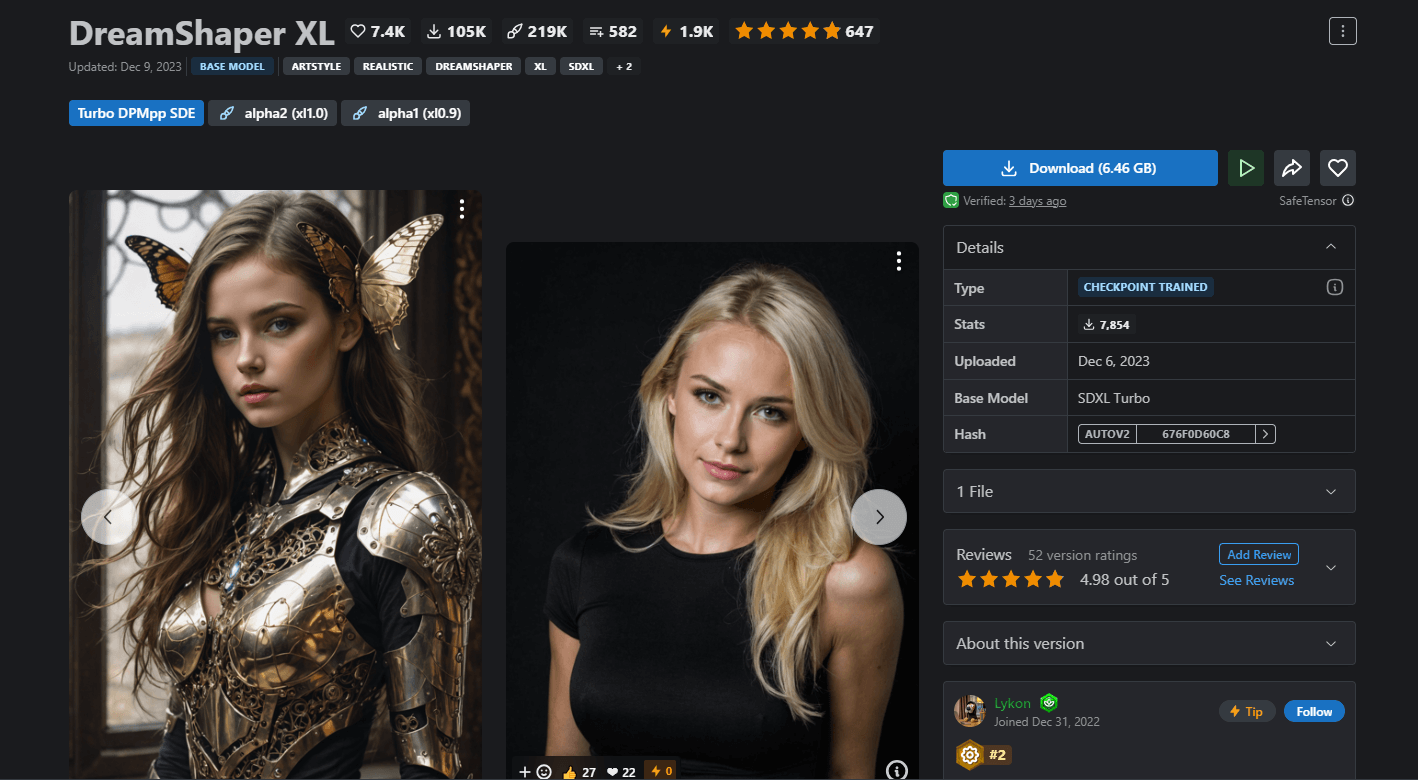This screenshot has width=1418, height=780.
Task: Open the three-dot menu at top right
Action: tap(1342, 31)
